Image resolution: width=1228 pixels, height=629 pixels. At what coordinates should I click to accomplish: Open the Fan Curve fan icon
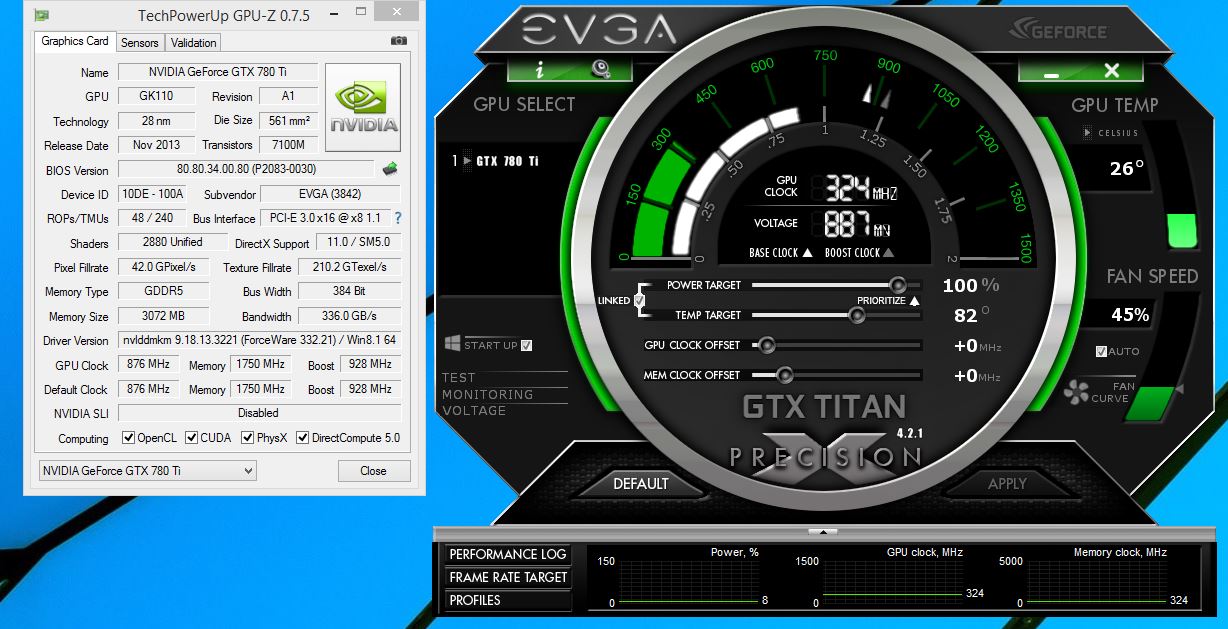point(1077,392)
